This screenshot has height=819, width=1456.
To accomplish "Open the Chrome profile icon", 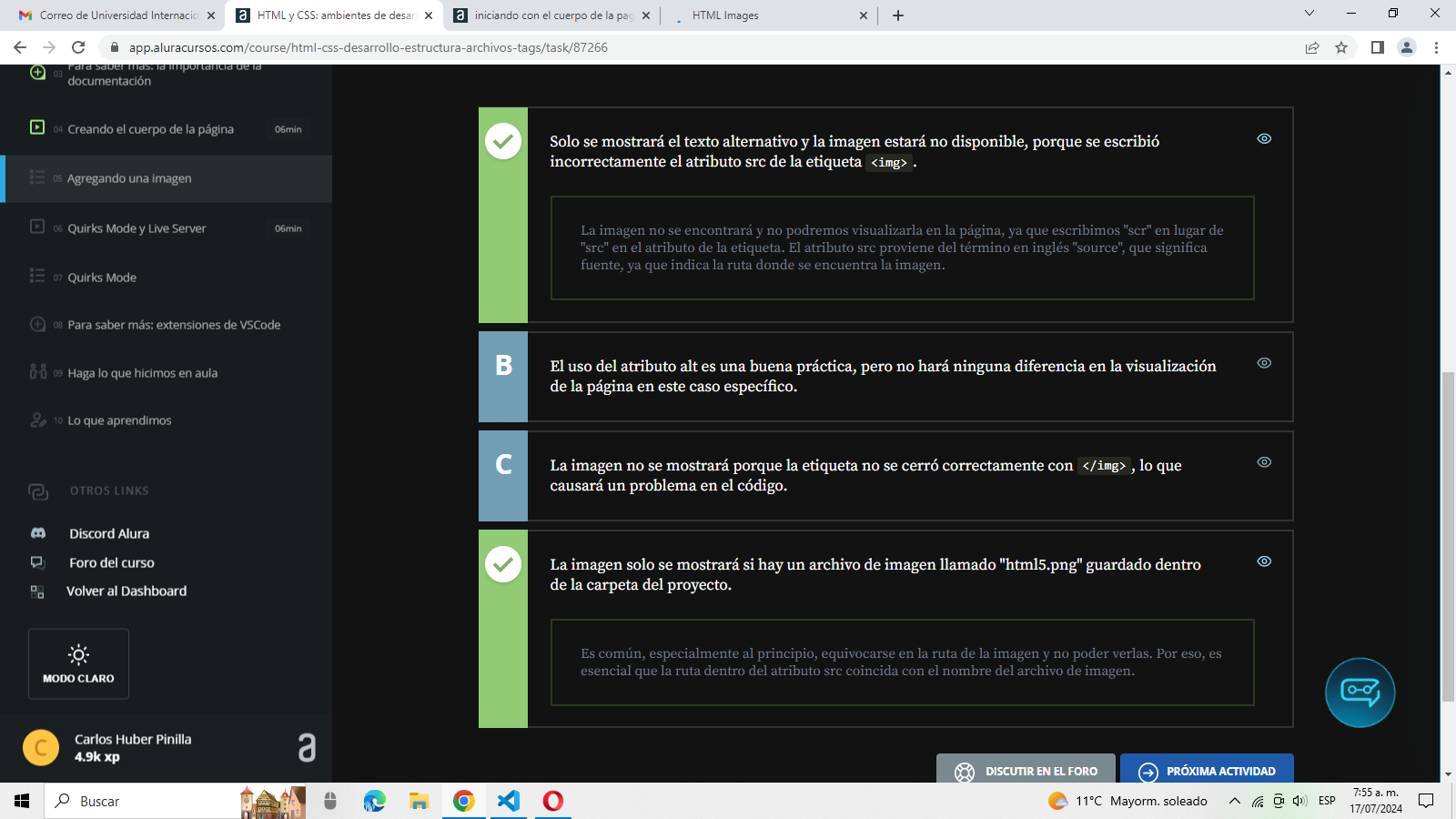I will 1407,47.
